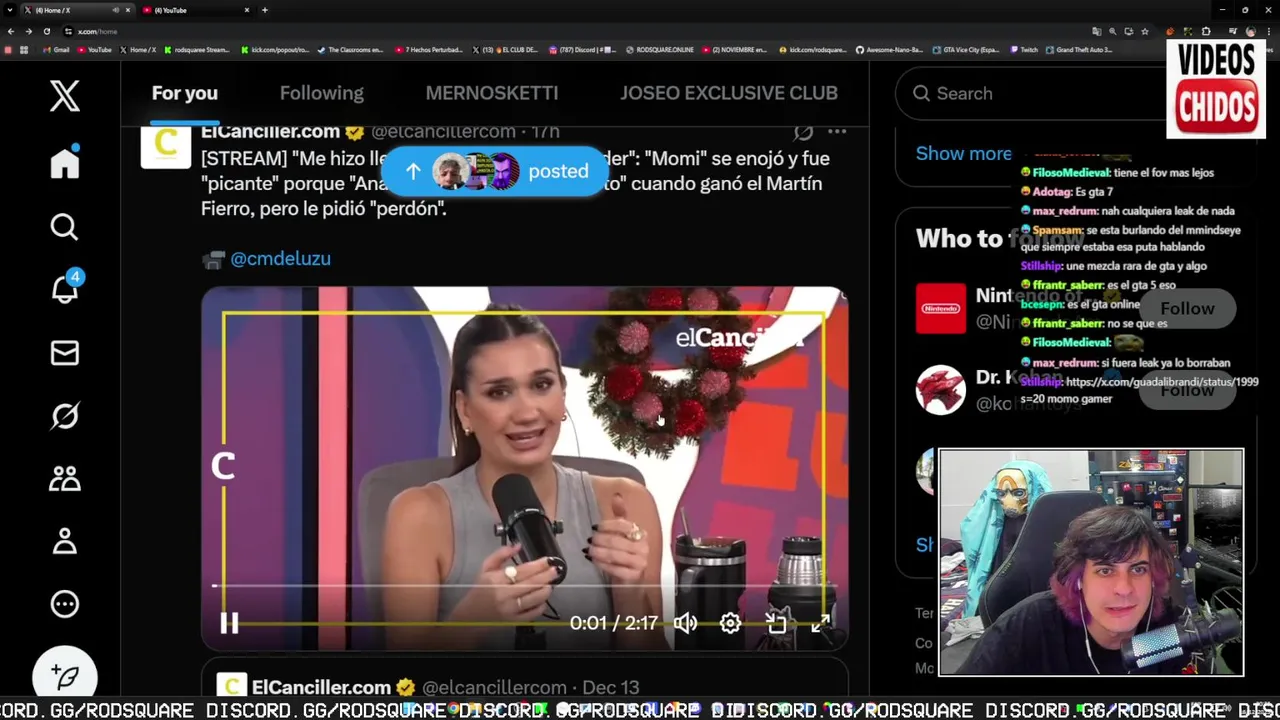The height and width of the screenshot is (720, 1280).
Task: Mute the video with the speaker icon
Action: [685, 623]
